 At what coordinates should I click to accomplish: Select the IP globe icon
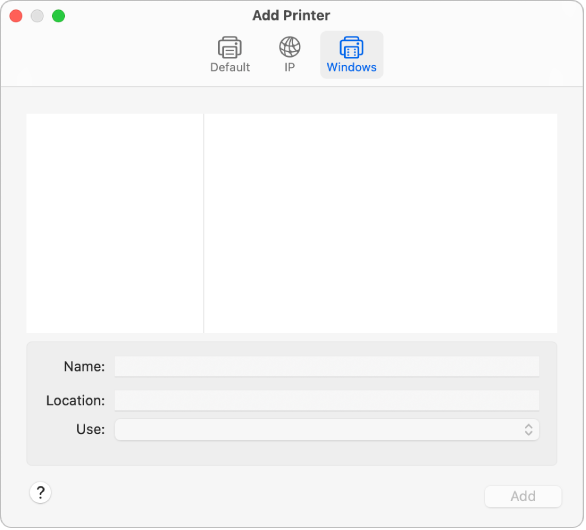click(x=290, y=47)
